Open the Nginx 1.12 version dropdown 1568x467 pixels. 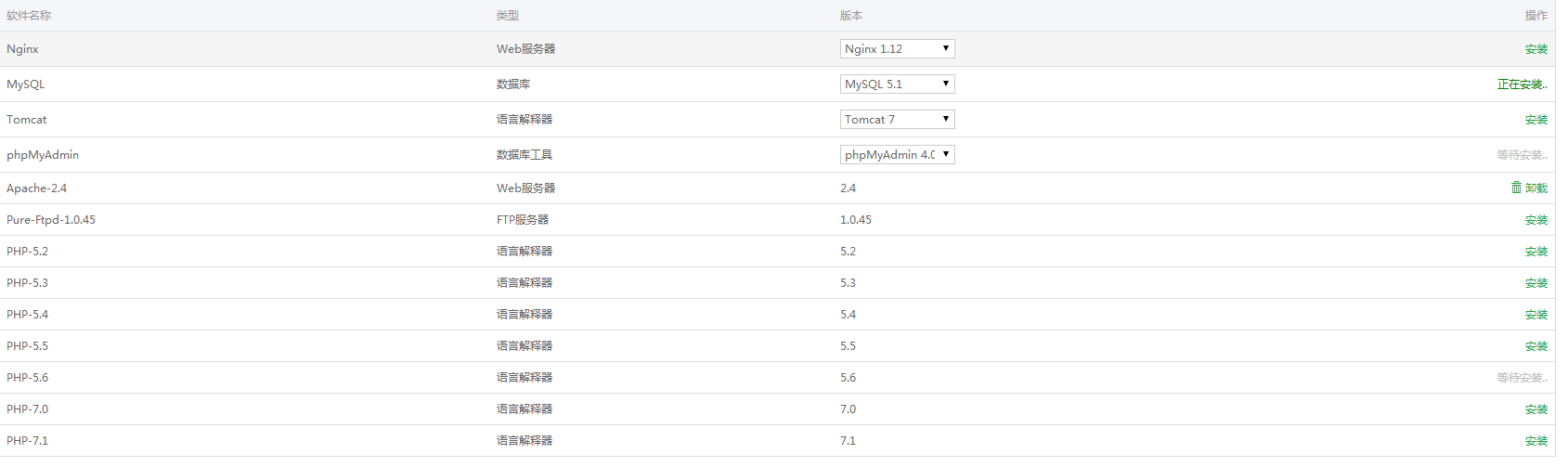(x=897, y=48)
